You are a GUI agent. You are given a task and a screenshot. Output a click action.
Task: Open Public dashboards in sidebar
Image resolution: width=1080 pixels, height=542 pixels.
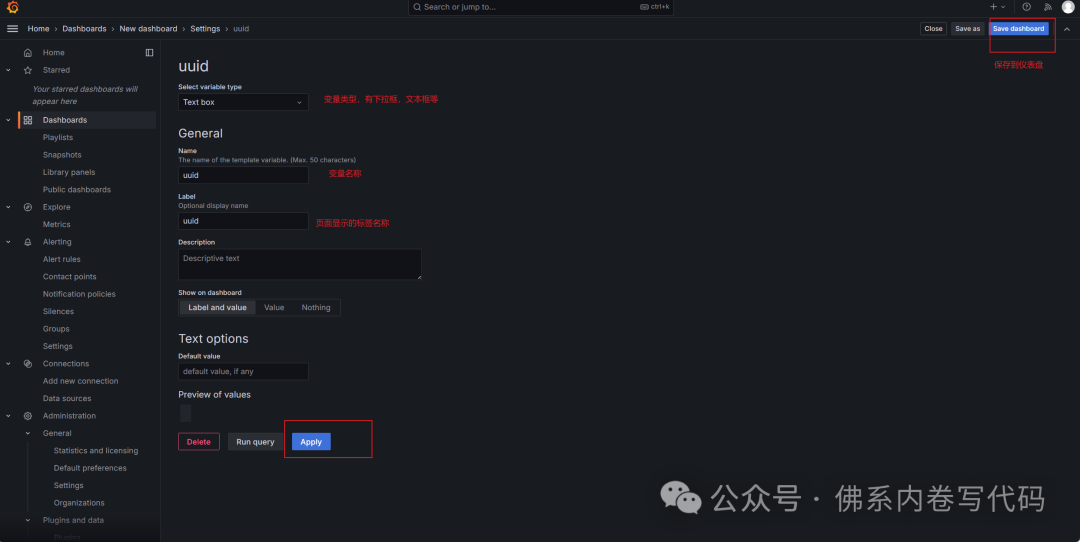76,190
